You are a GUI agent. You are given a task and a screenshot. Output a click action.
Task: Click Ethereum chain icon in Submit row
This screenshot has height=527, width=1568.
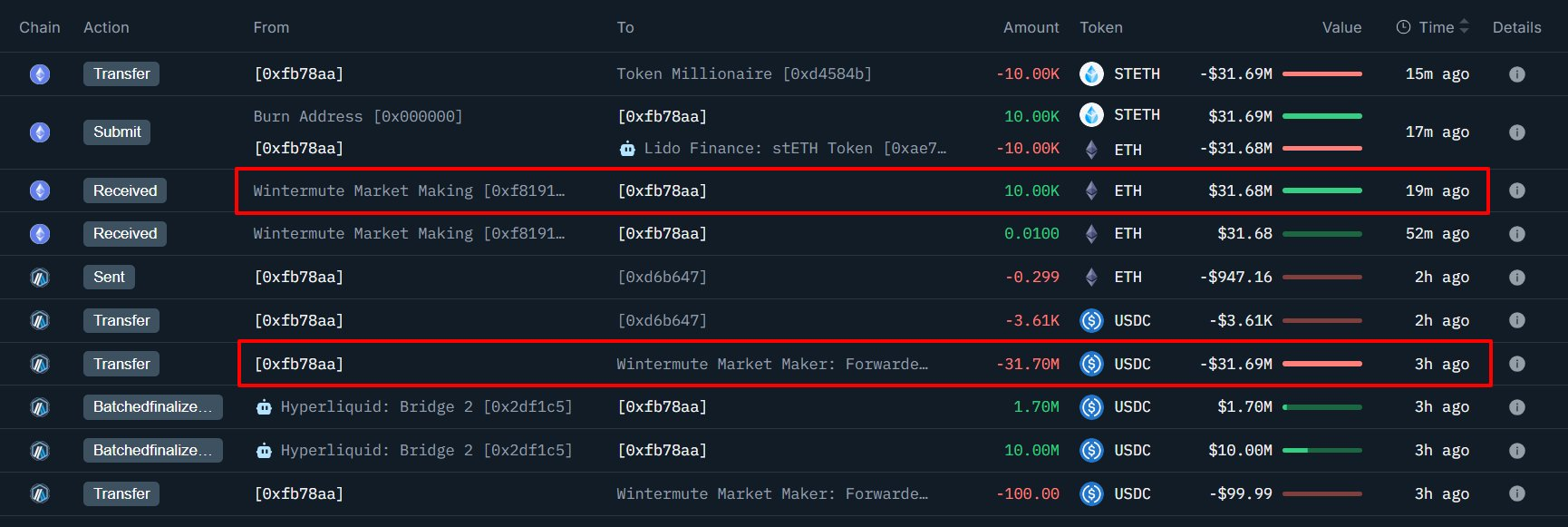[x=40, y=132]
